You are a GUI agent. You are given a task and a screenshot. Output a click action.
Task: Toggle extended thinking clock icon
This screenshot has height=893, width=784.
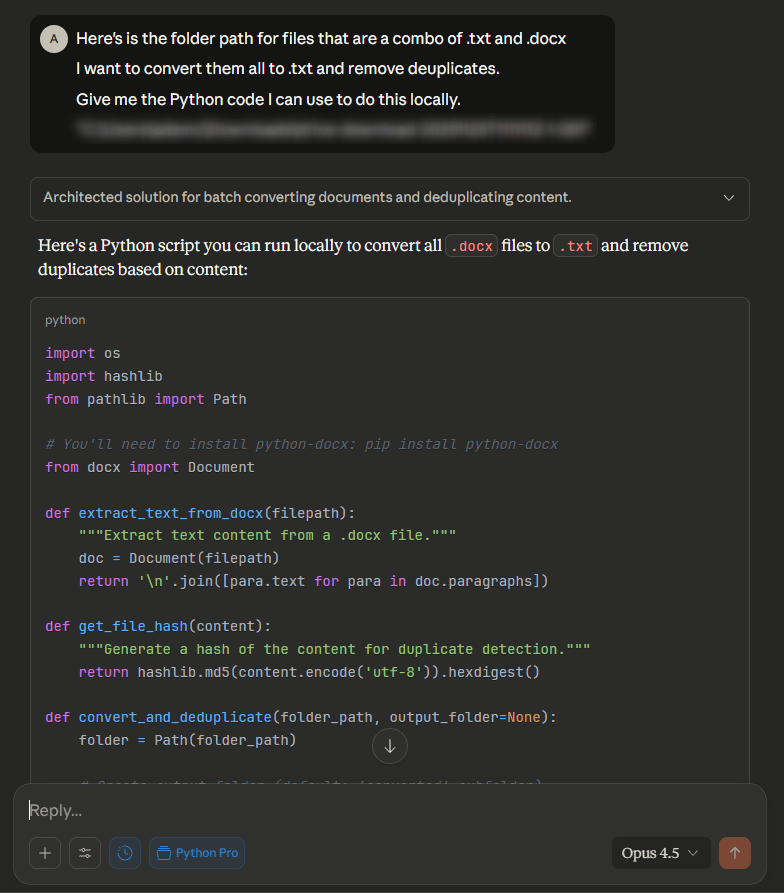tap(125, 853)
